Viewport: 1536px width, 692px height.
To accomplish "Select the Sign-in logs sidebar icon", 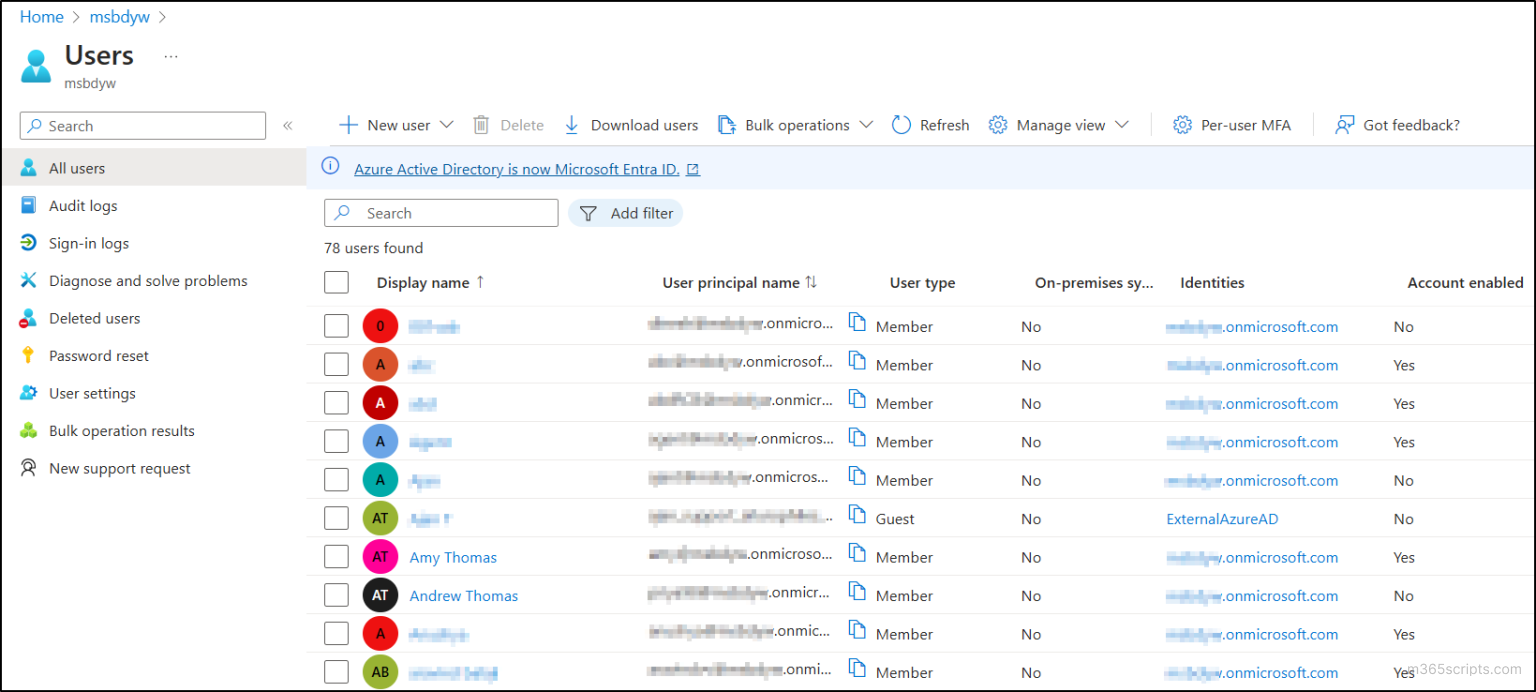I will [29, 243].
